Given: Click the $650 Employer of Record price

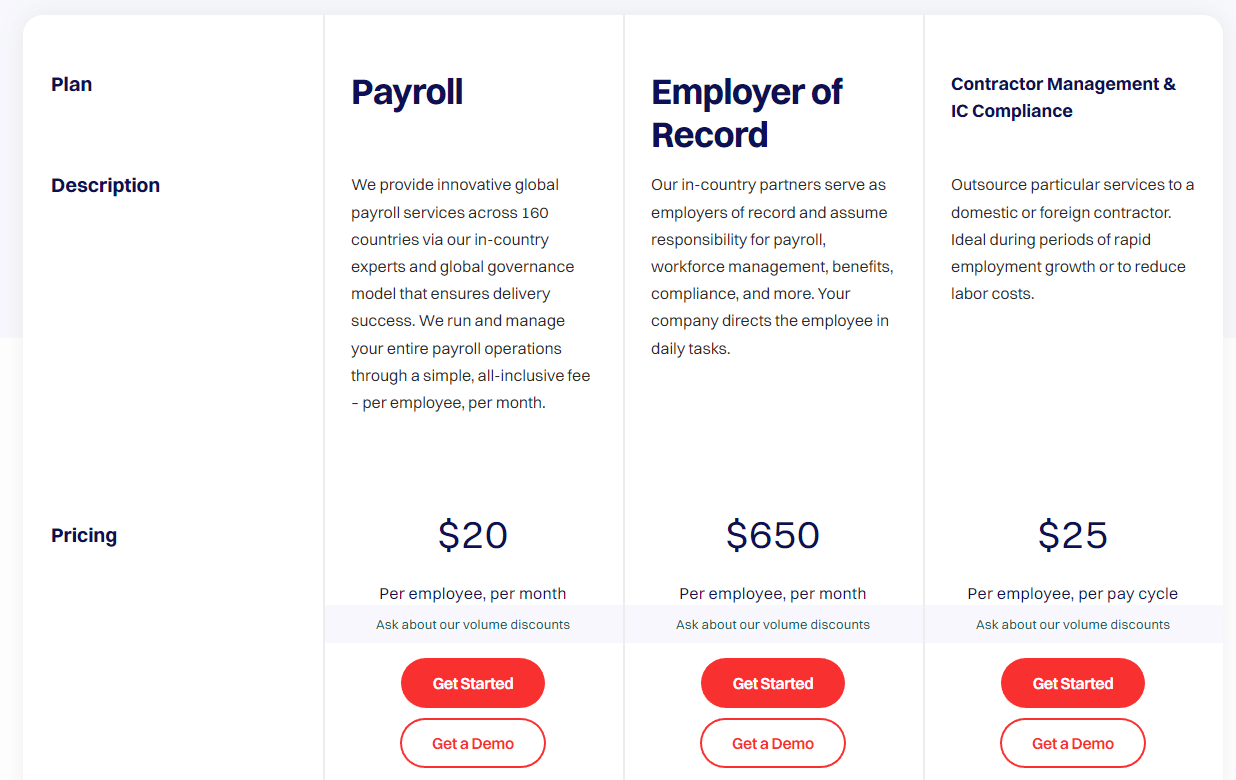Looking at the screenshot, I should click(772, 536).
